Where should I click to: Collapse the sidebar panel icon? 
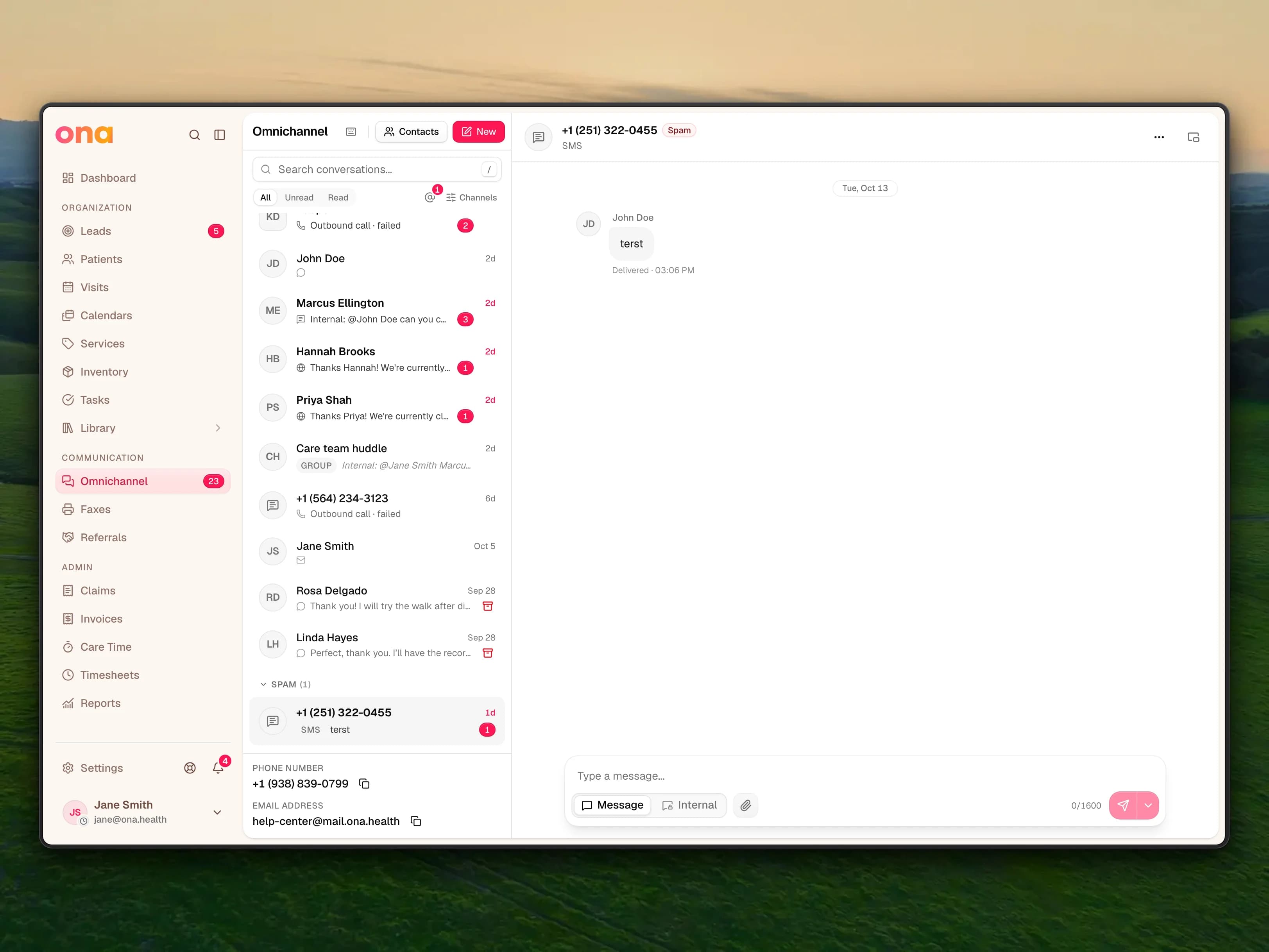click(x=220, y=135)
